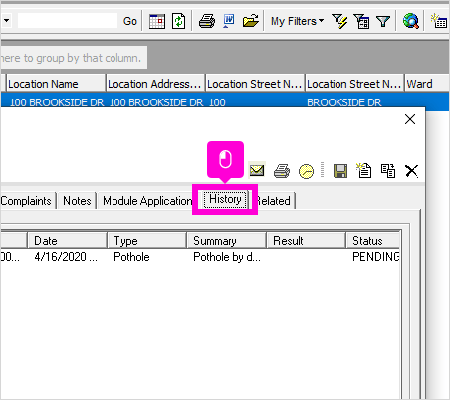Screen dimensions: 450x400
Task: Click the quick filter lightning icon
Action: pos(339,21)
